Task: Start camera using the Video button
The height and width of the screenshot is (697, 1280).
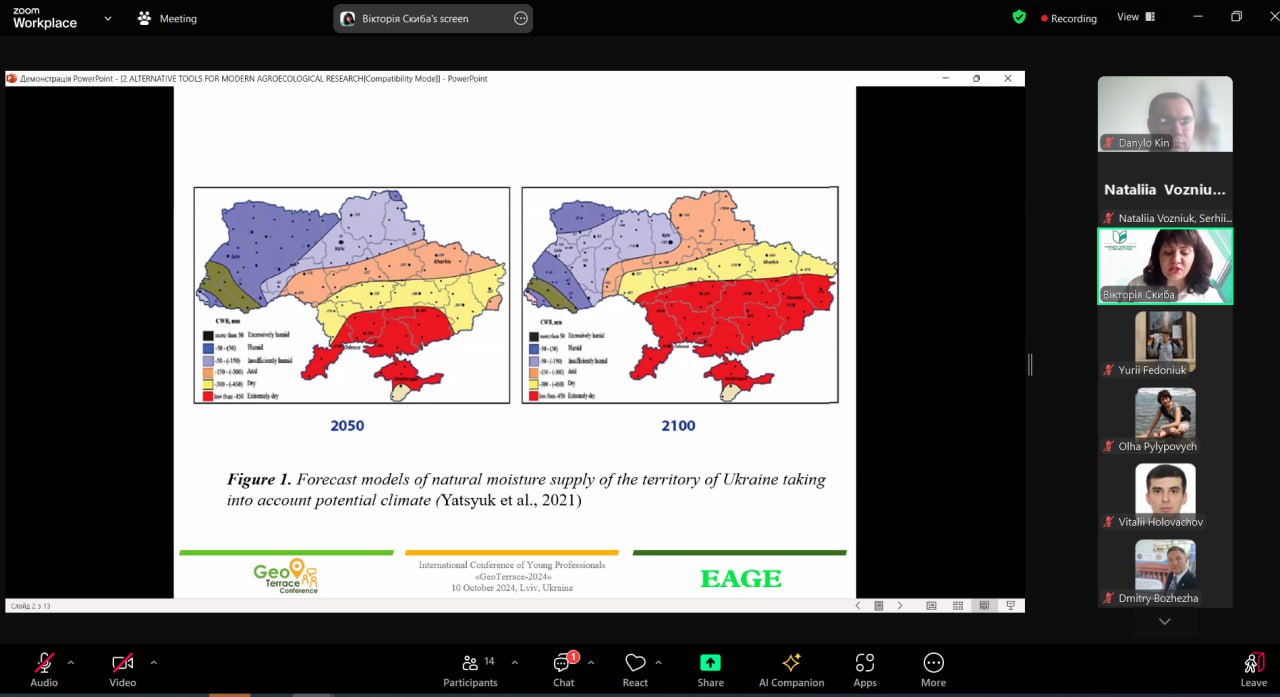Action: coord(122,669)
